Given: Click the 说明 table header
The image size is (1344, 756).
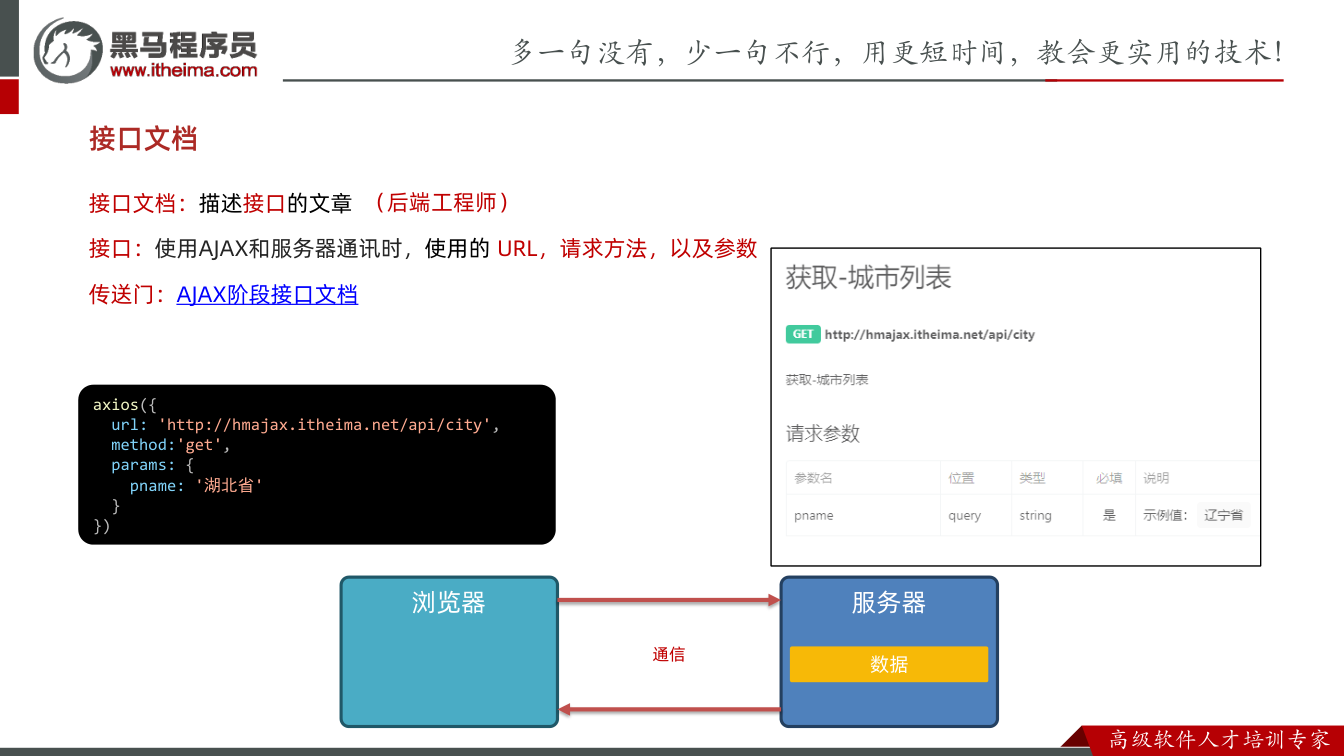Looking at the screenshot, I should click(1156, 478).
